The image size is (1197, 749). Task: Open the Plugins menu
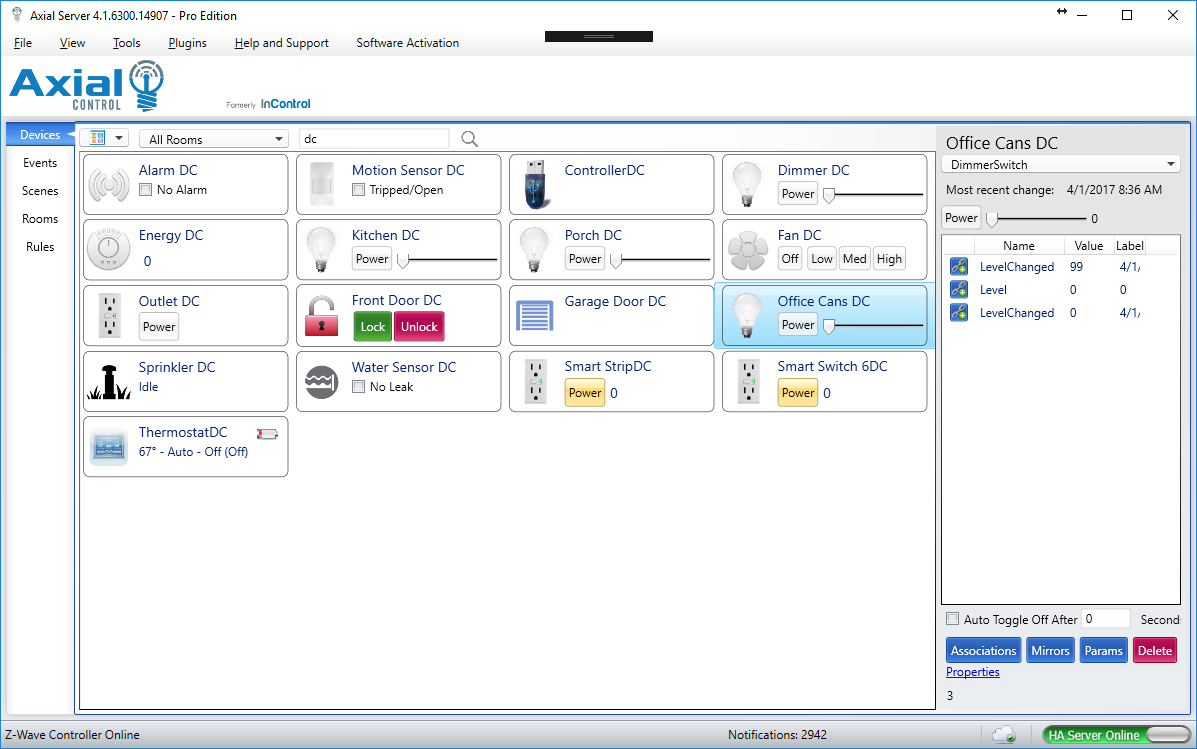tap(187, 43)
